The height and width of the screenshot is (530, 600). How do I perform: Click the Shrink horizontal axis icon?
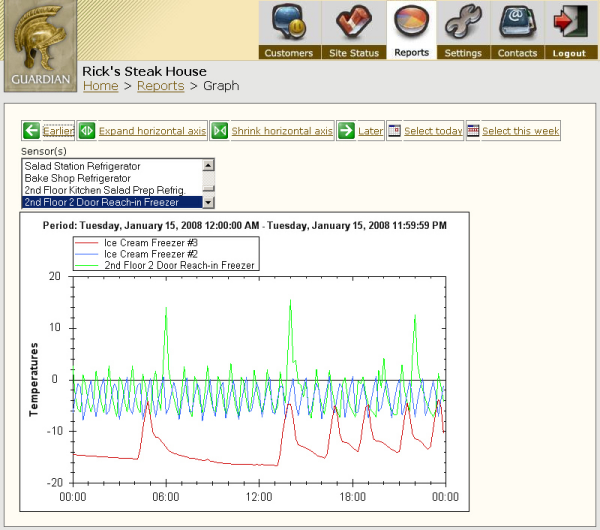[x=219, y=131]
